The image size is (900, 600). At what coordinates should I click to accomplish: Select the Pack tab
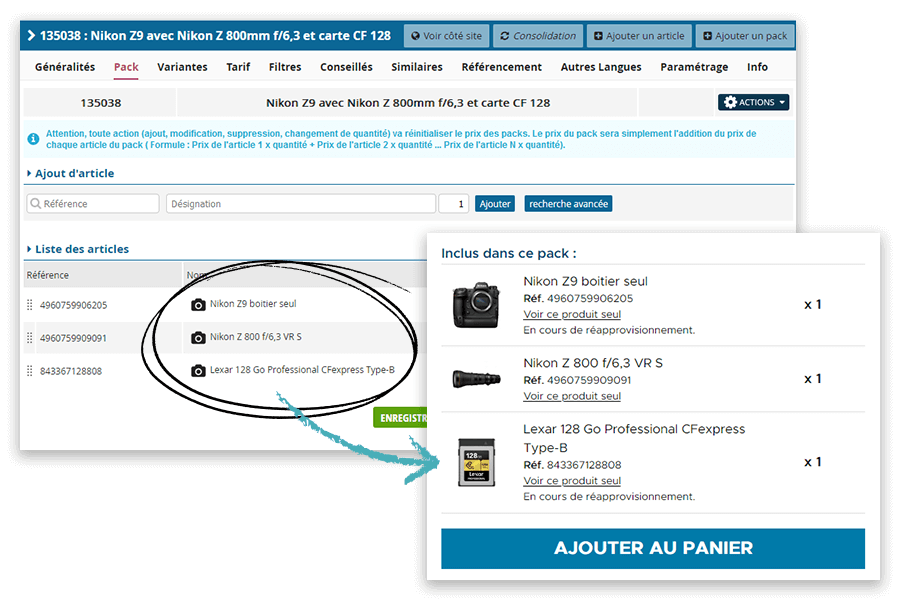coord(126,67)
